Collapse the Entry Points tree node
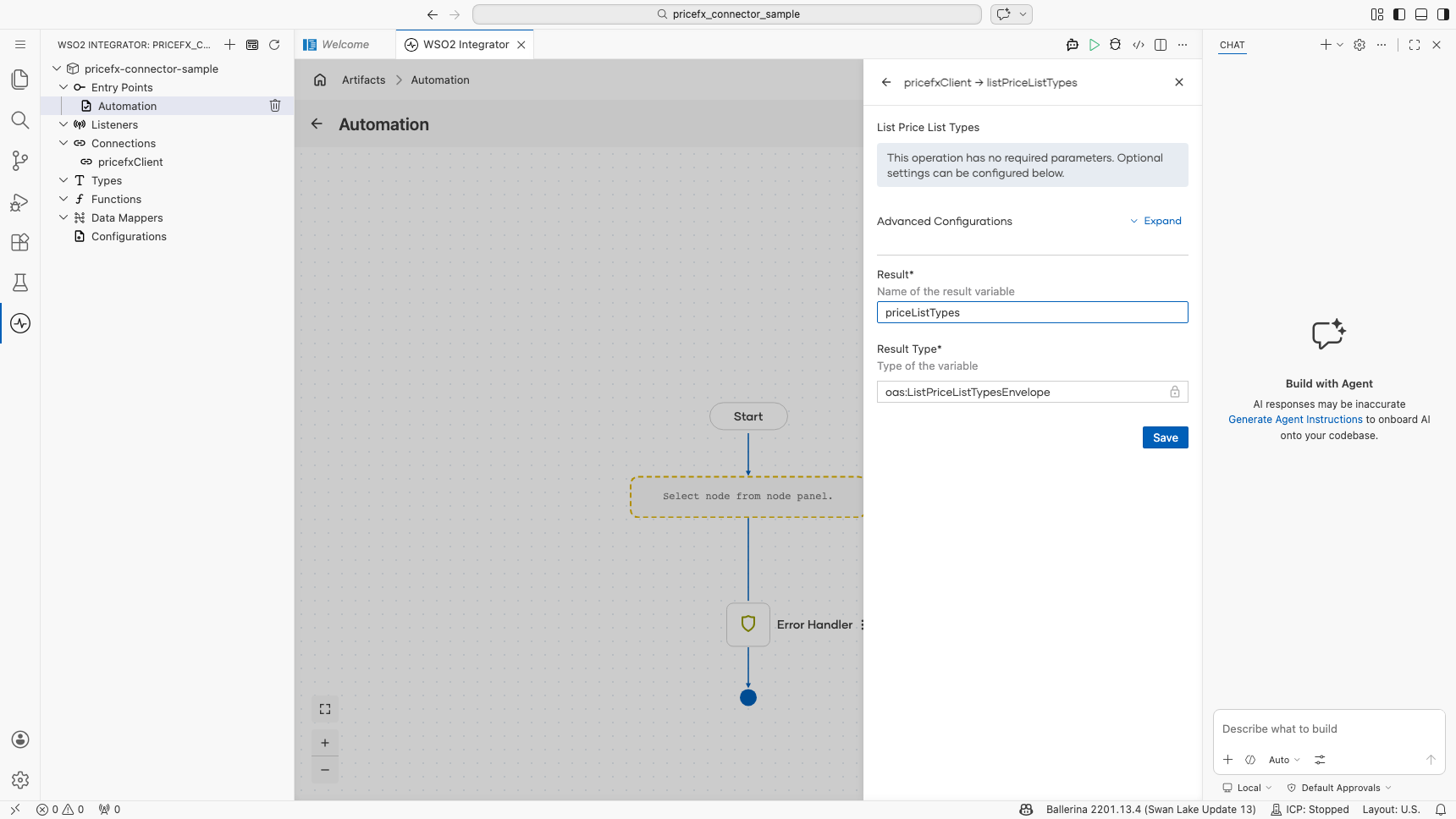1456x819 pixels. pyautogui.click(x=63, y=87)
